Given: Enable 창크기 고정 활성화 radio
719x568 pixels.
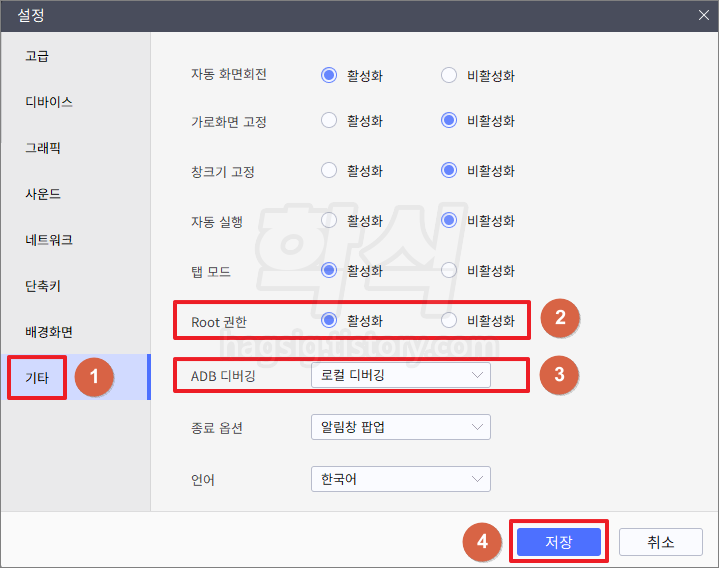Looking at the screenshot, I should pos(329,170).
